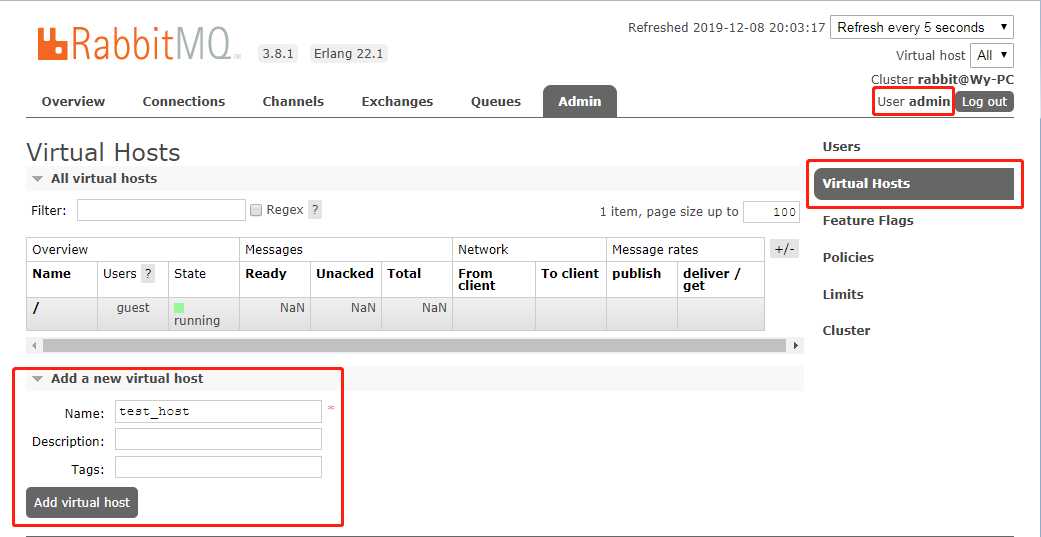Click the User admin label
This screenshot has height=537, width=1041.
(x=914, y=102)
